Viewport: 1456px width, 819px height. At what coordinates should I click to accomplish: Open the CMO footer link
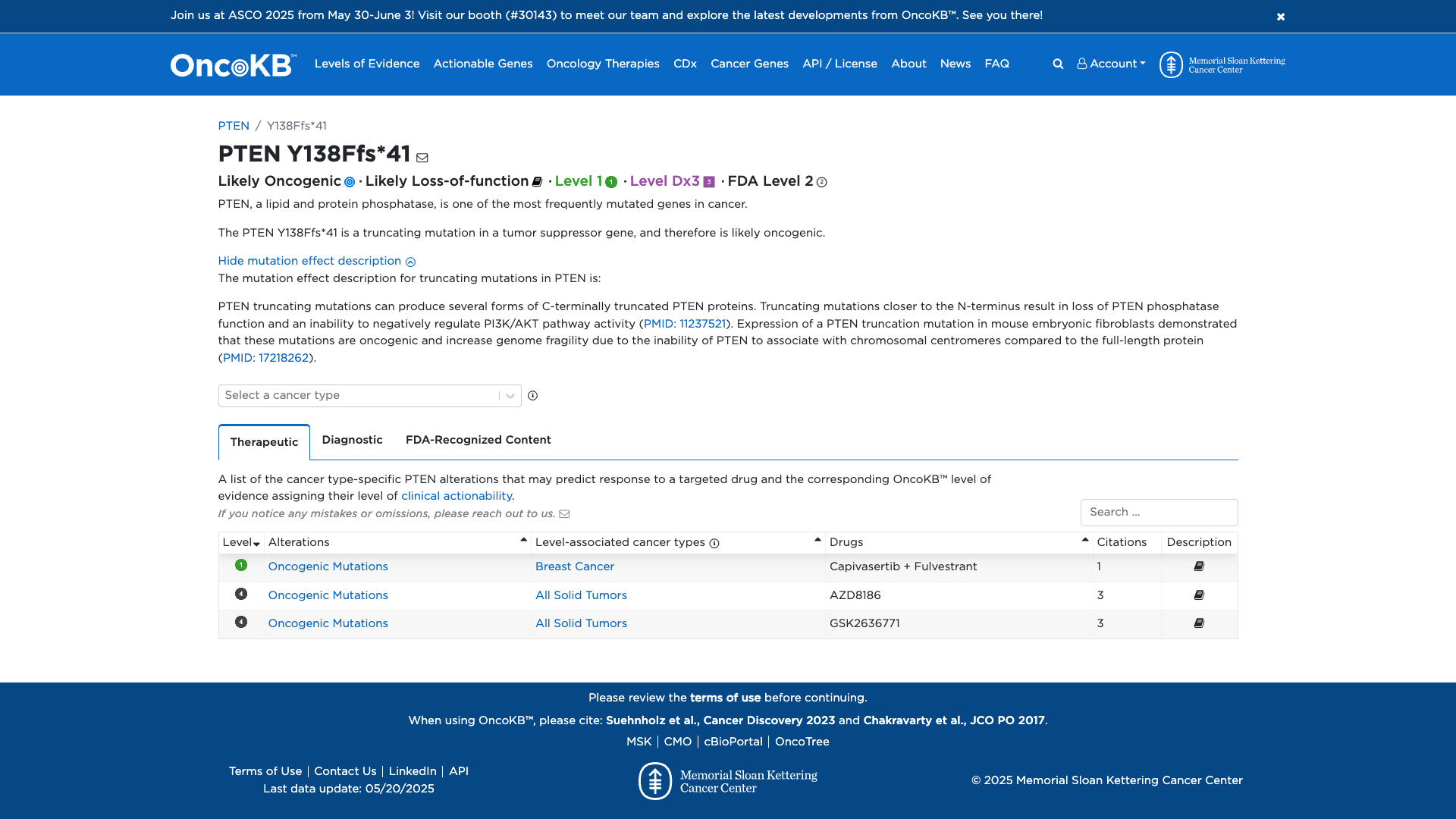(x=678, y=742)
